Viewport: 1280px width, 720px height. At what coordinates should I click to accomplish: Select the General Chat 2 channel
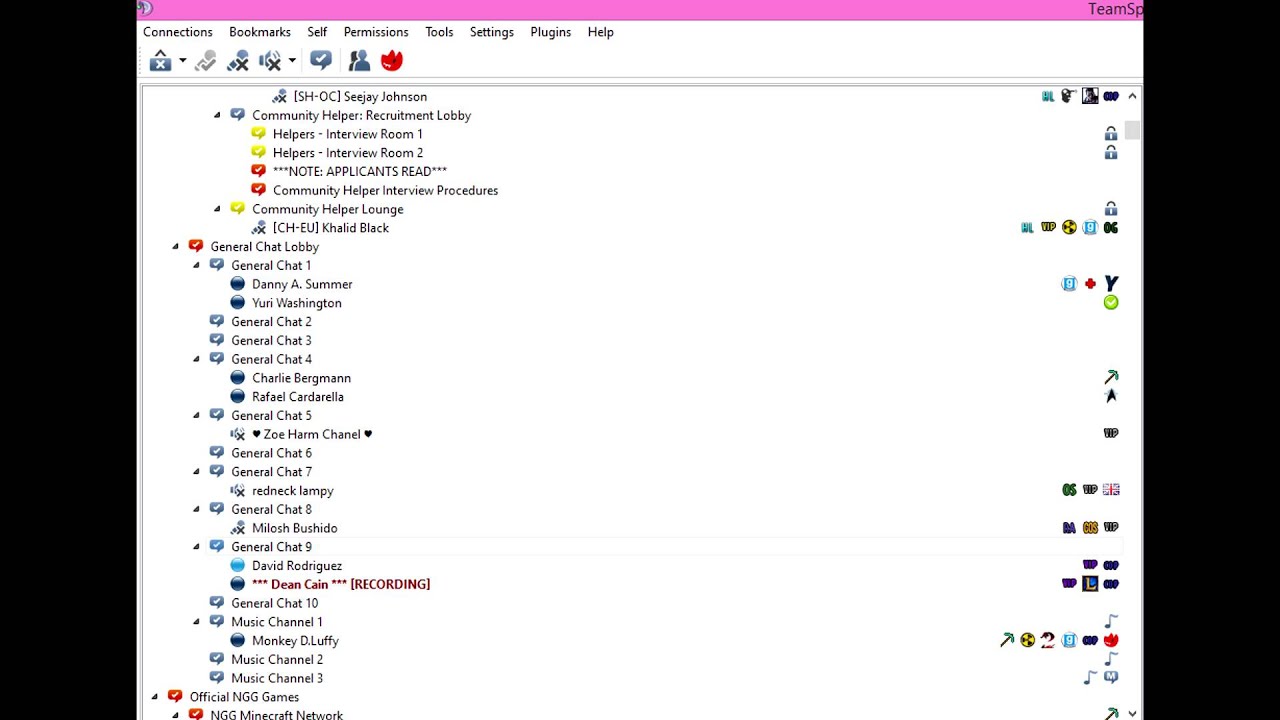pyautogui.click(x=271, y=322)
